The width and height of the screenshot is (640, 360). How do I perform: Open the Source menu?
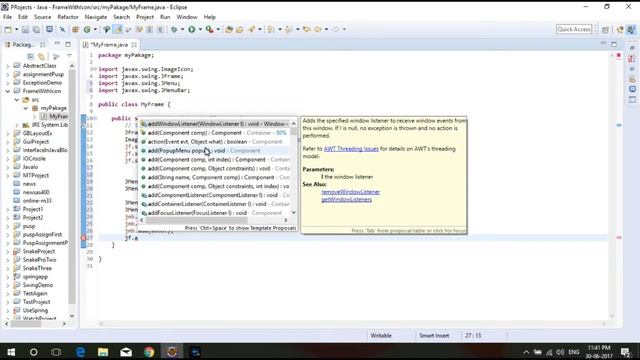[42, 17]
